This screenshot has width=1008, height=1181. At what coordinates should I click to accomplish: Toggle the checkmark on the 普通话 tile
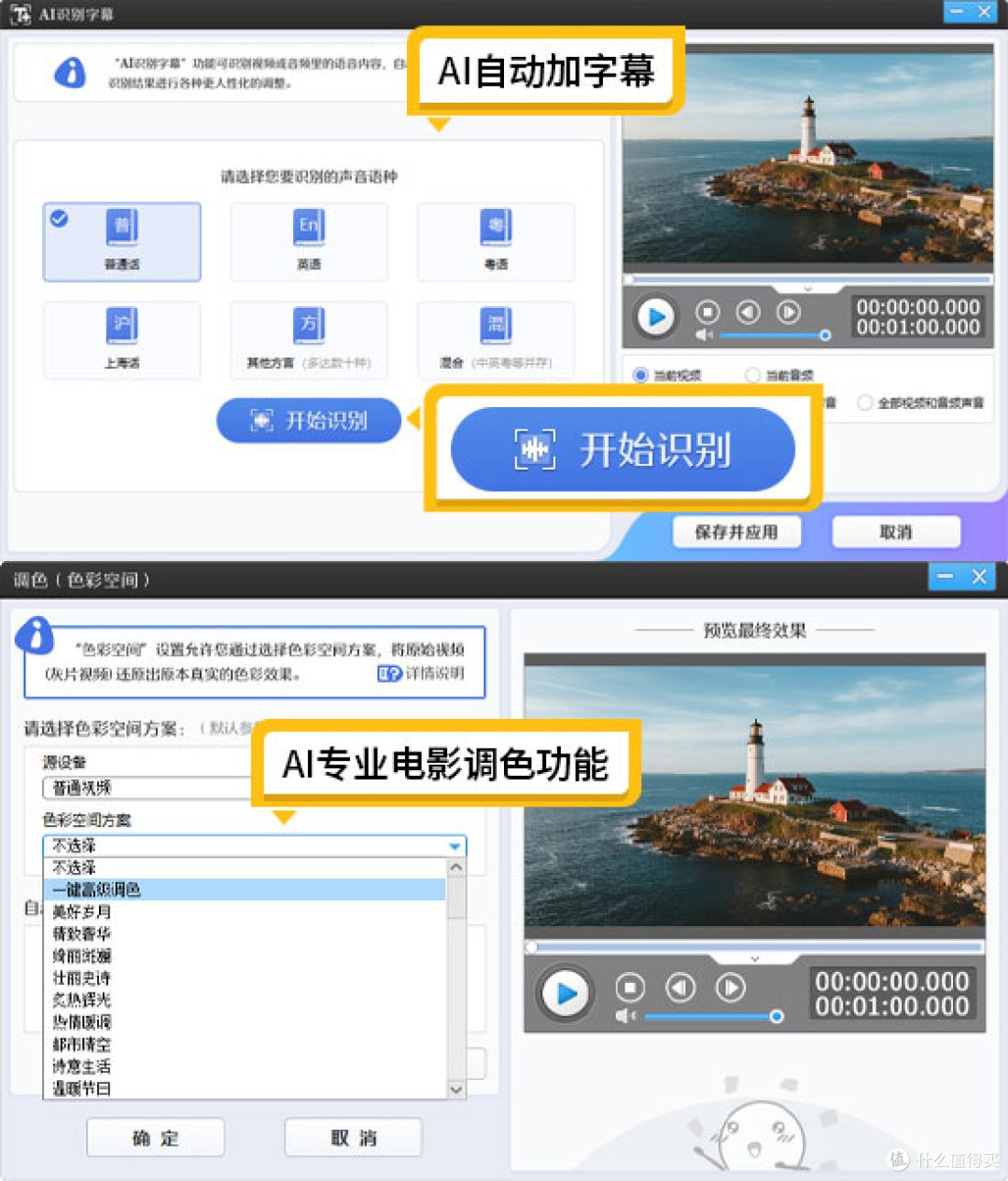pyautogui.click(x=59, y=218)
